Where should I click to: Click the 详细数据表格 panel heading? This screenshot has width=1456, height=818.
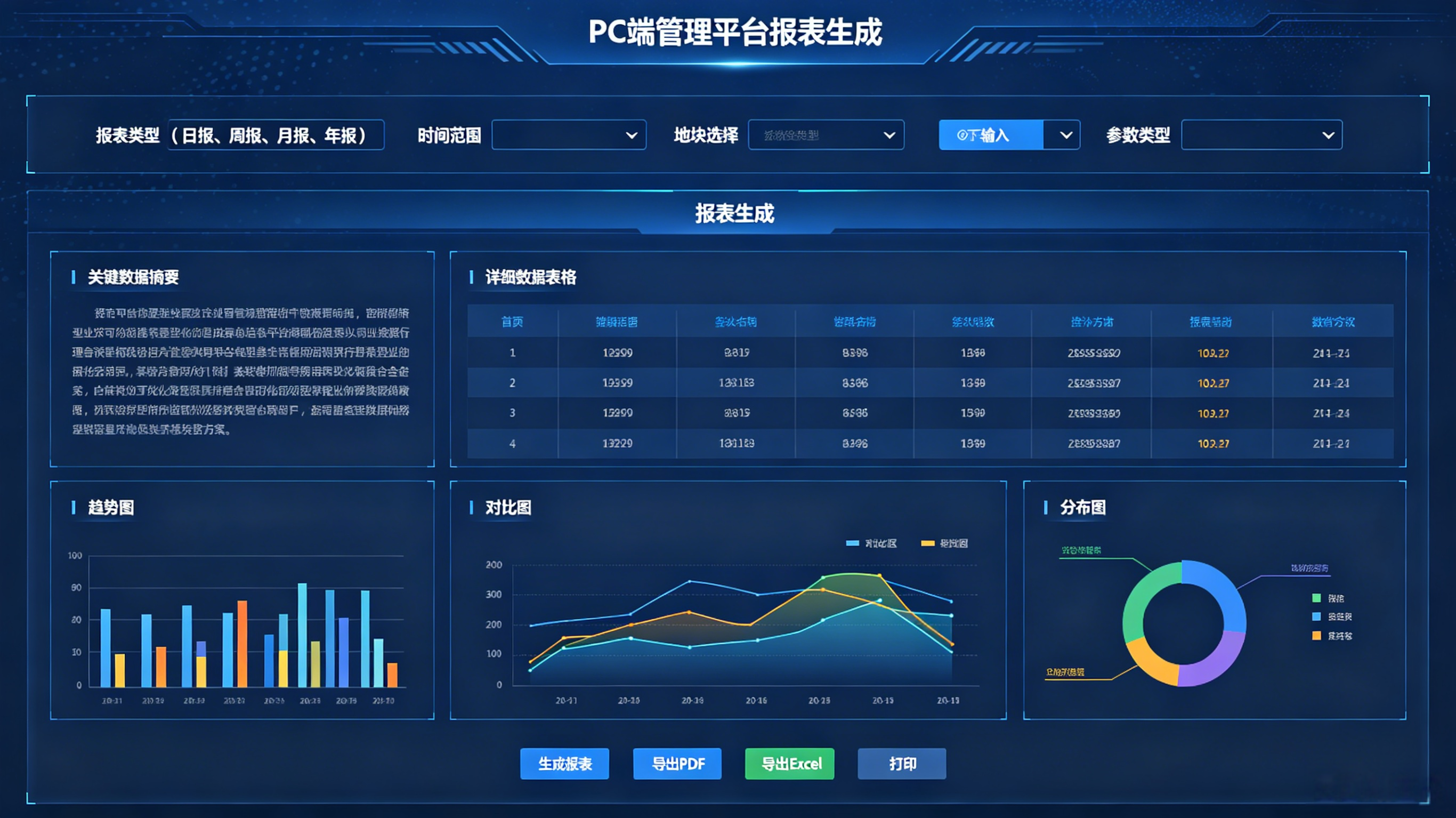pyautogui.click(x=531, y=277)
